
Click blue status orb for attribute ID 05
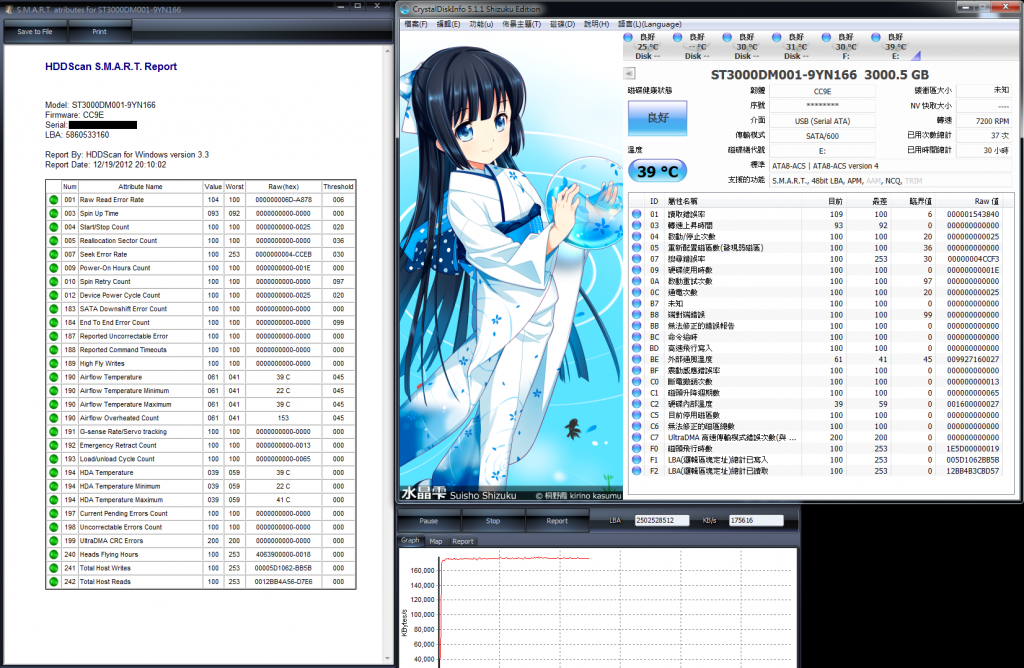[x=637, y=247]
